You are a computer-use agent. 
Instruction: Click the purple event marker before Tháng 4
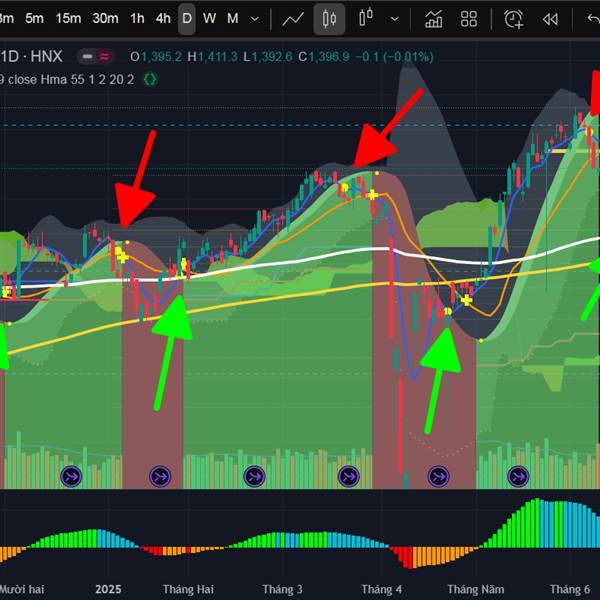[x=349, y=477]
